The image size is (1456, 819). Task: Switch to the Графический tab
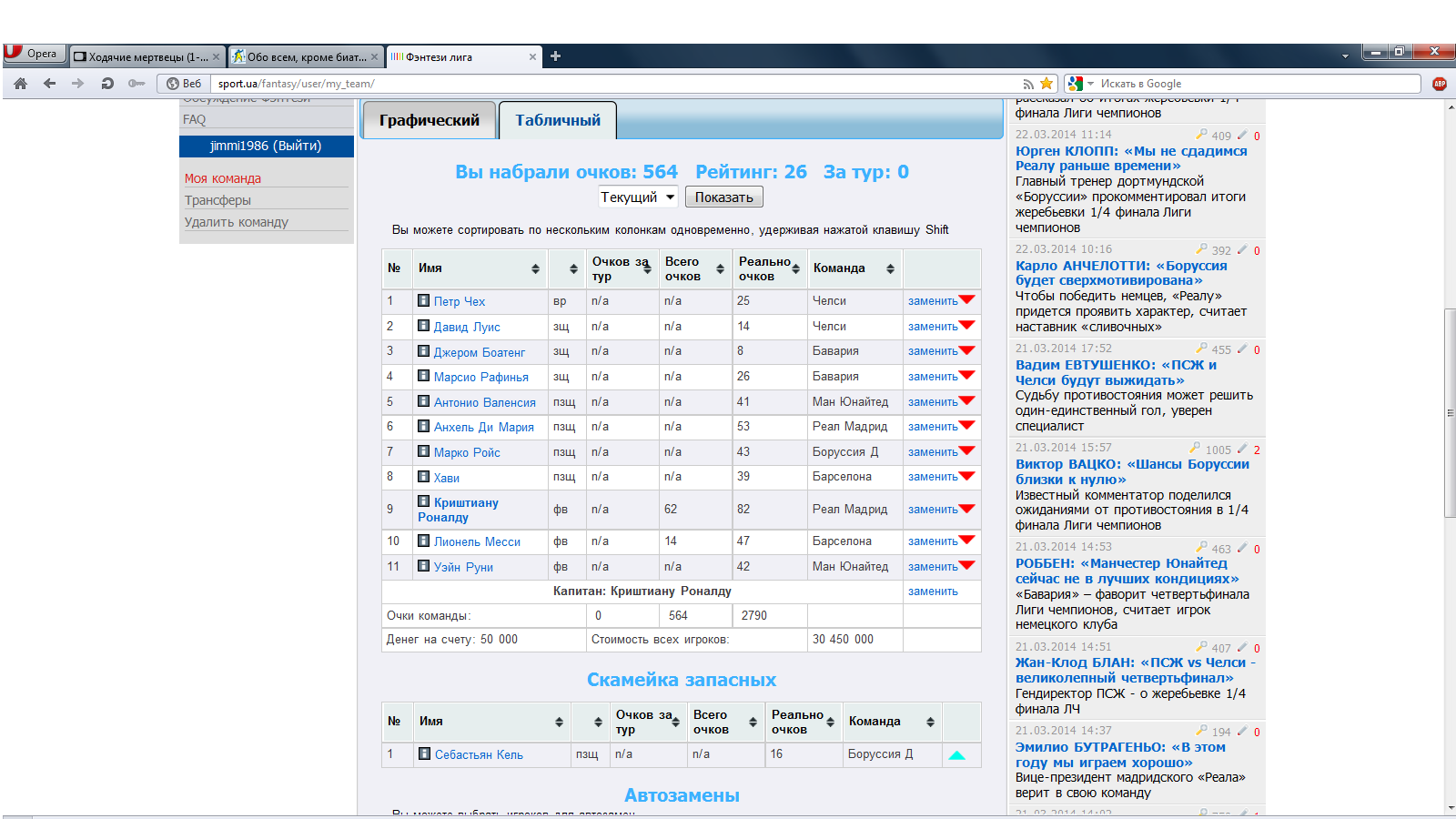(430, 120)
